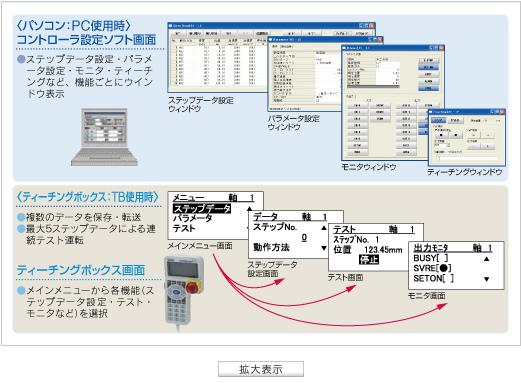Click the モニタ画面 caption
Screen dimensions: 521x383
point(426,296)
